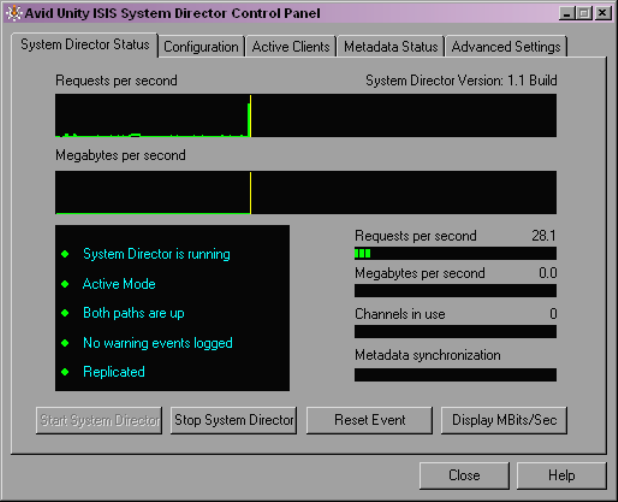
Task: Select the 'System Director is running' status text
Action: click(156, 254)
